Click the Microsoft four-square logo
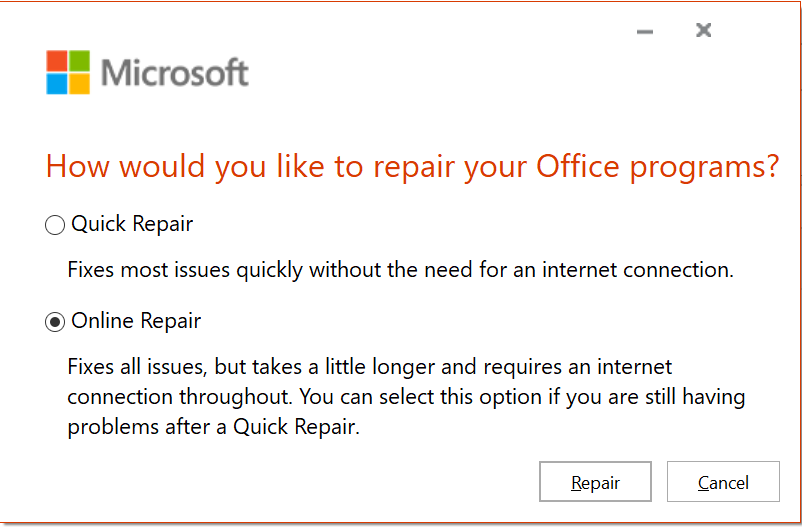 (x=68, y=72)
